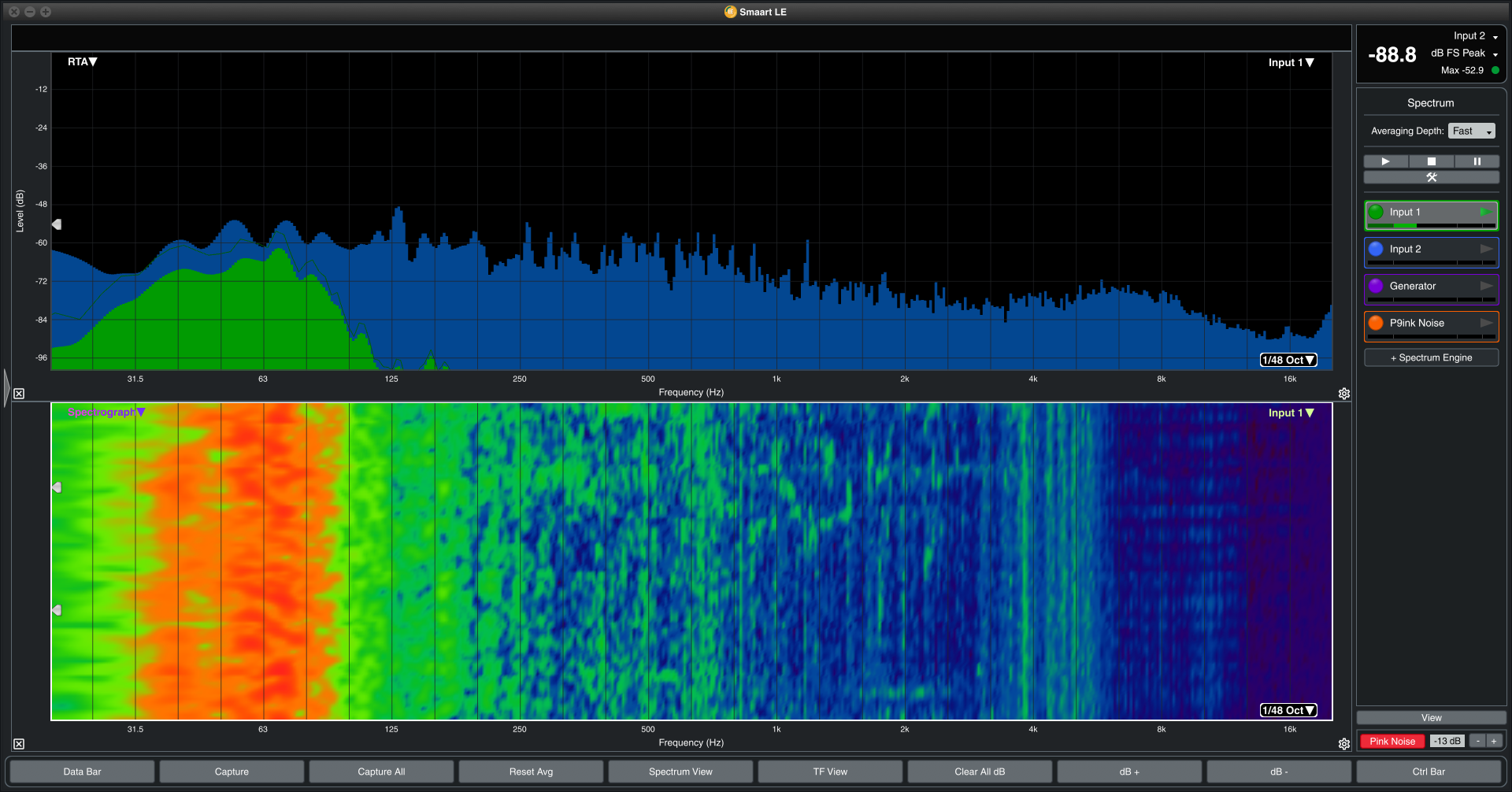Click the dB - button

[1279, 772]
